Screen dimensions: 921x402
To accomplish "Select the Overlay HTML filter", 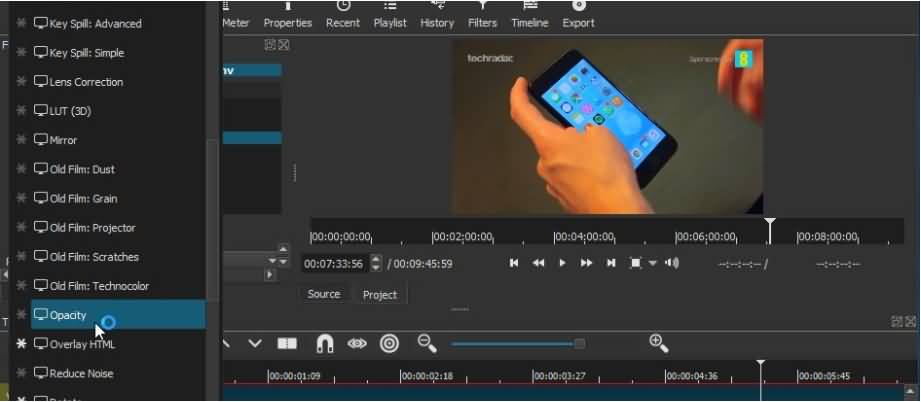I will 118,344.
